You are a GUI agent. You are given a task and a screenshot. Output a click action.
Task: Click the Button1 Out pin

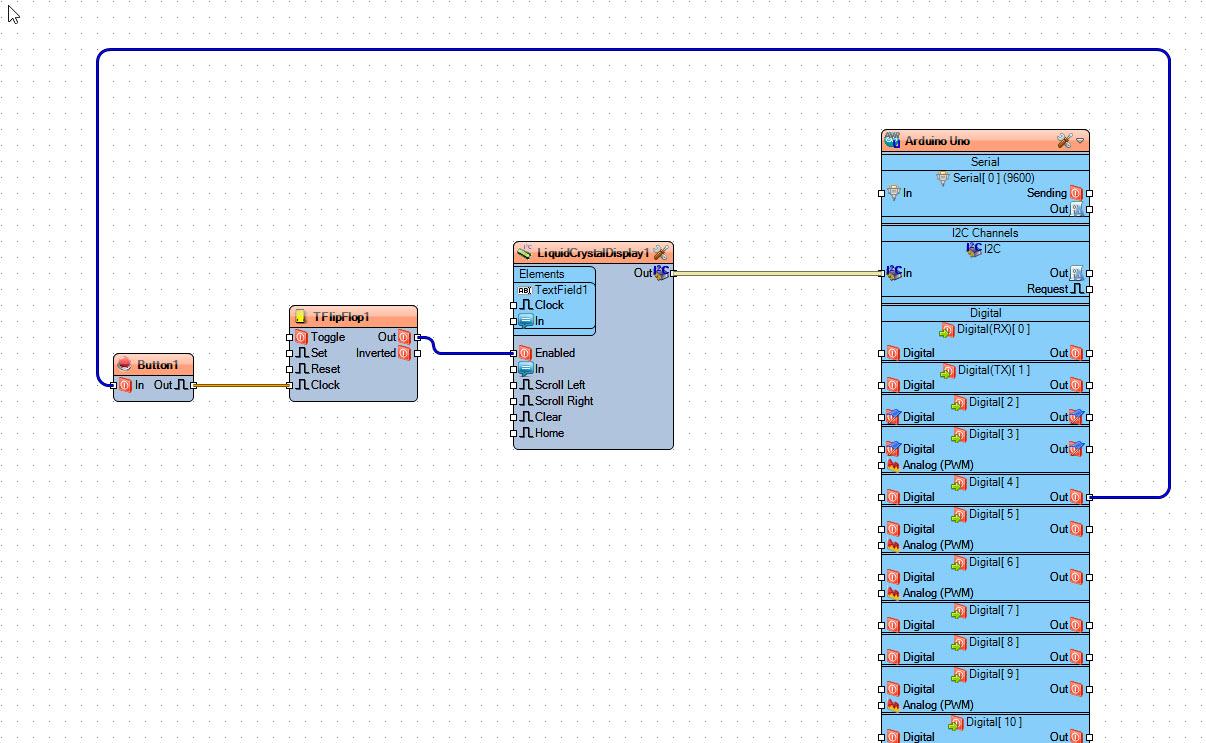[193, 385]
